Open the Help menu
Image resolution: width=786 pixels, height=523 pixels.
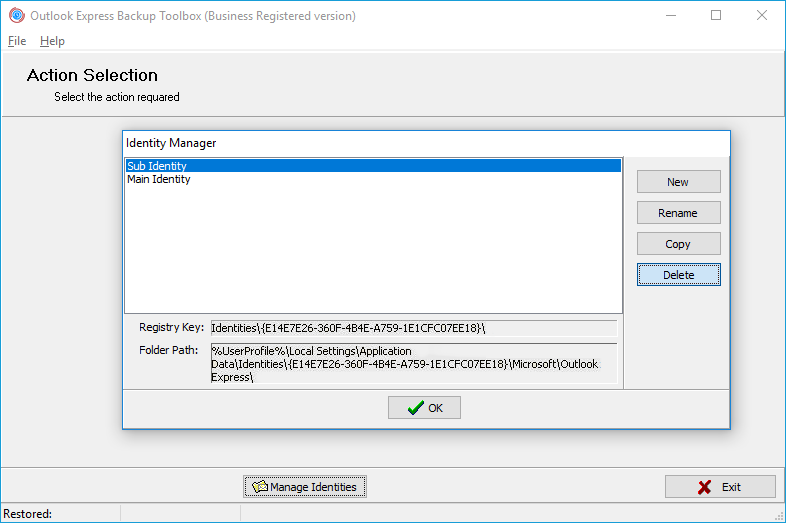[52, 41]
